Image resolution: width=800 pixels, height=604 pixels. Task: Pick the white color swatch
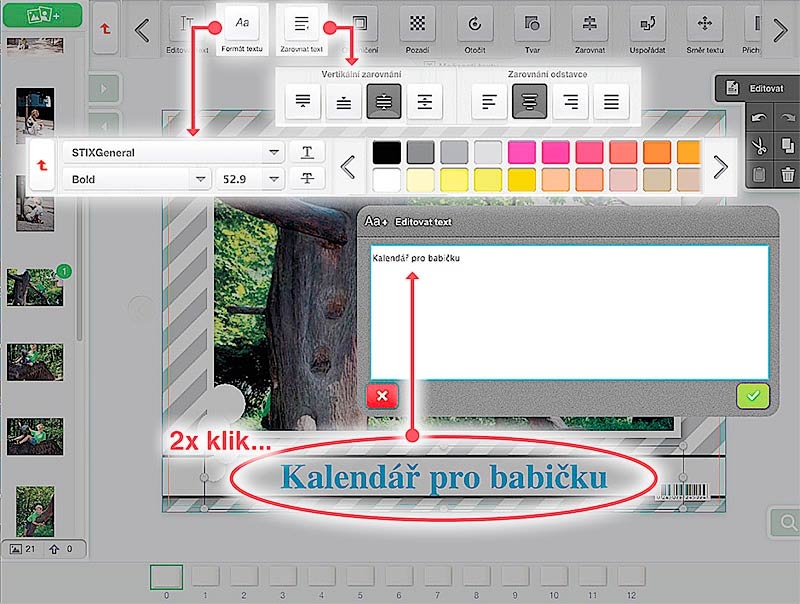pyautogui.click(x=387, y=180)
